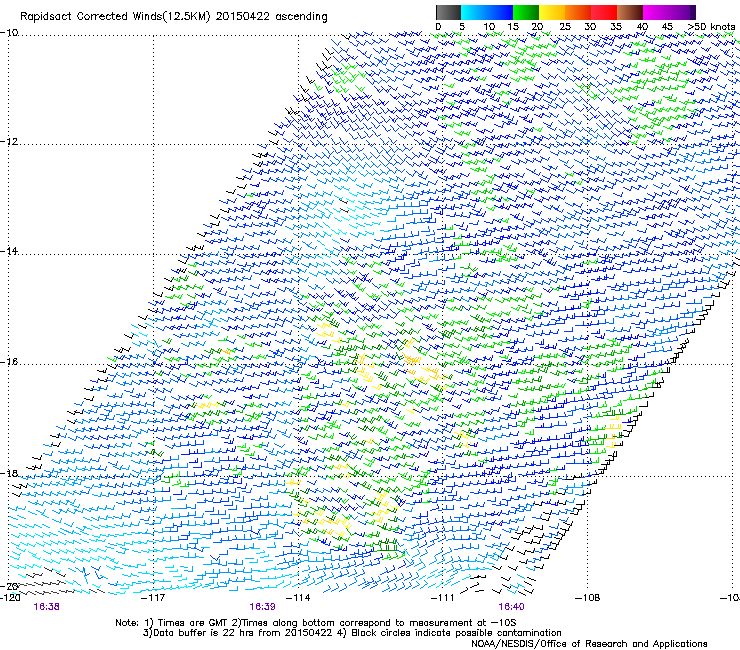Click the -120 longitude label
Screen dimensions: 740x650
click(x=10, y=598)
